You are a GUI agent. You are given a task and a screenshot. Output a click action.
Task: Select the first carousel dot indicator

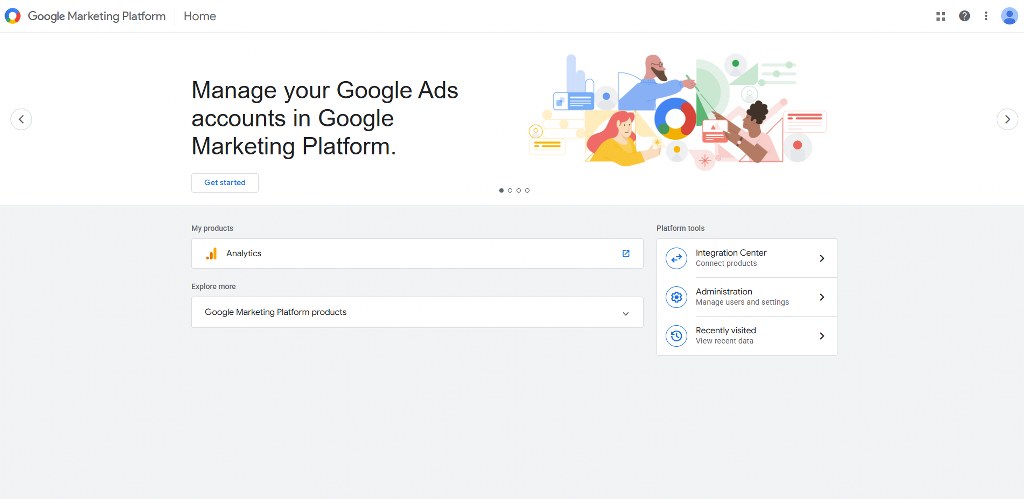502,191
